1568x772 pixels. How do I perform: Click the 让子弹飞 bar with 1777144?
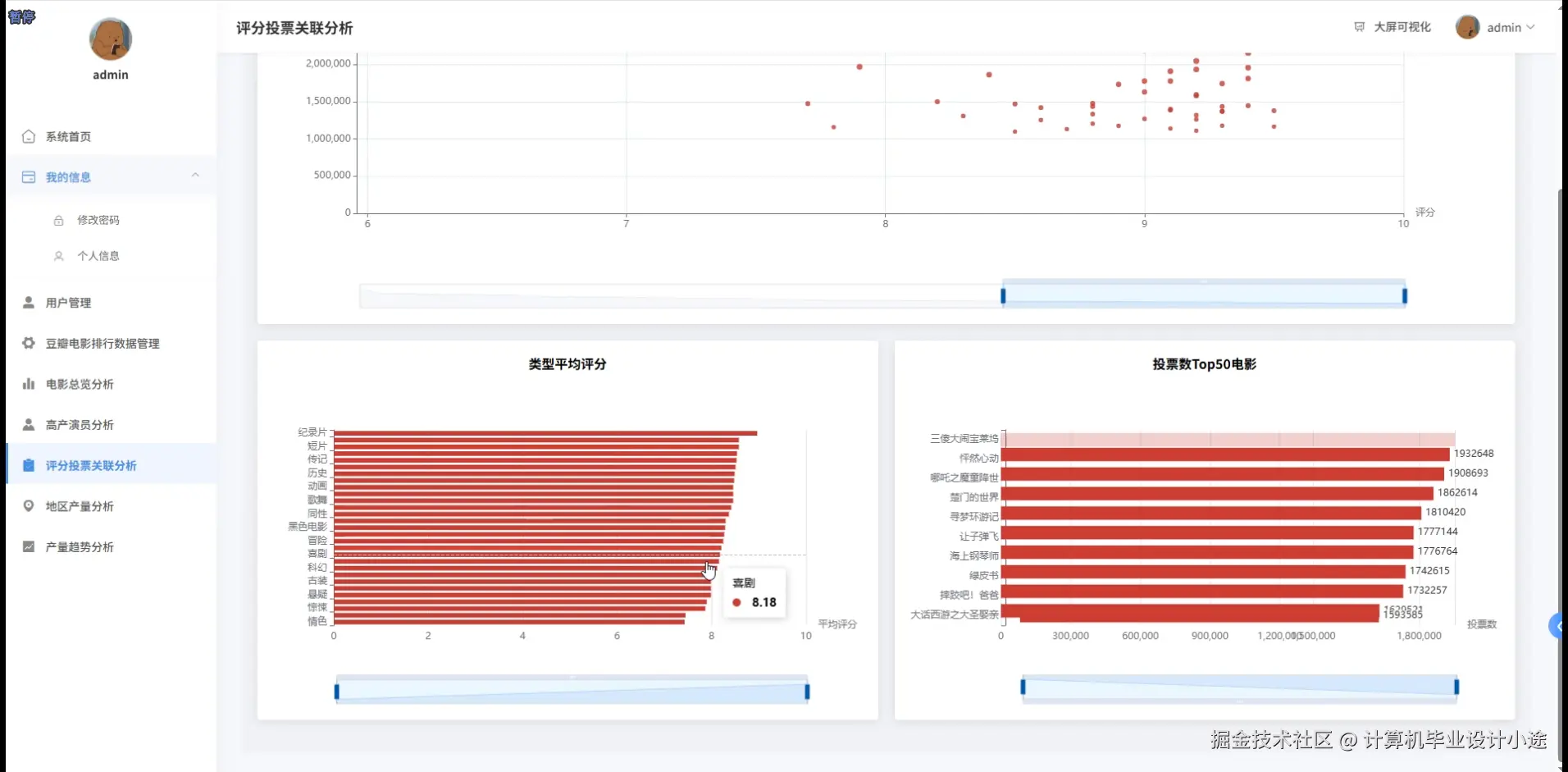tap(1207, 532)
